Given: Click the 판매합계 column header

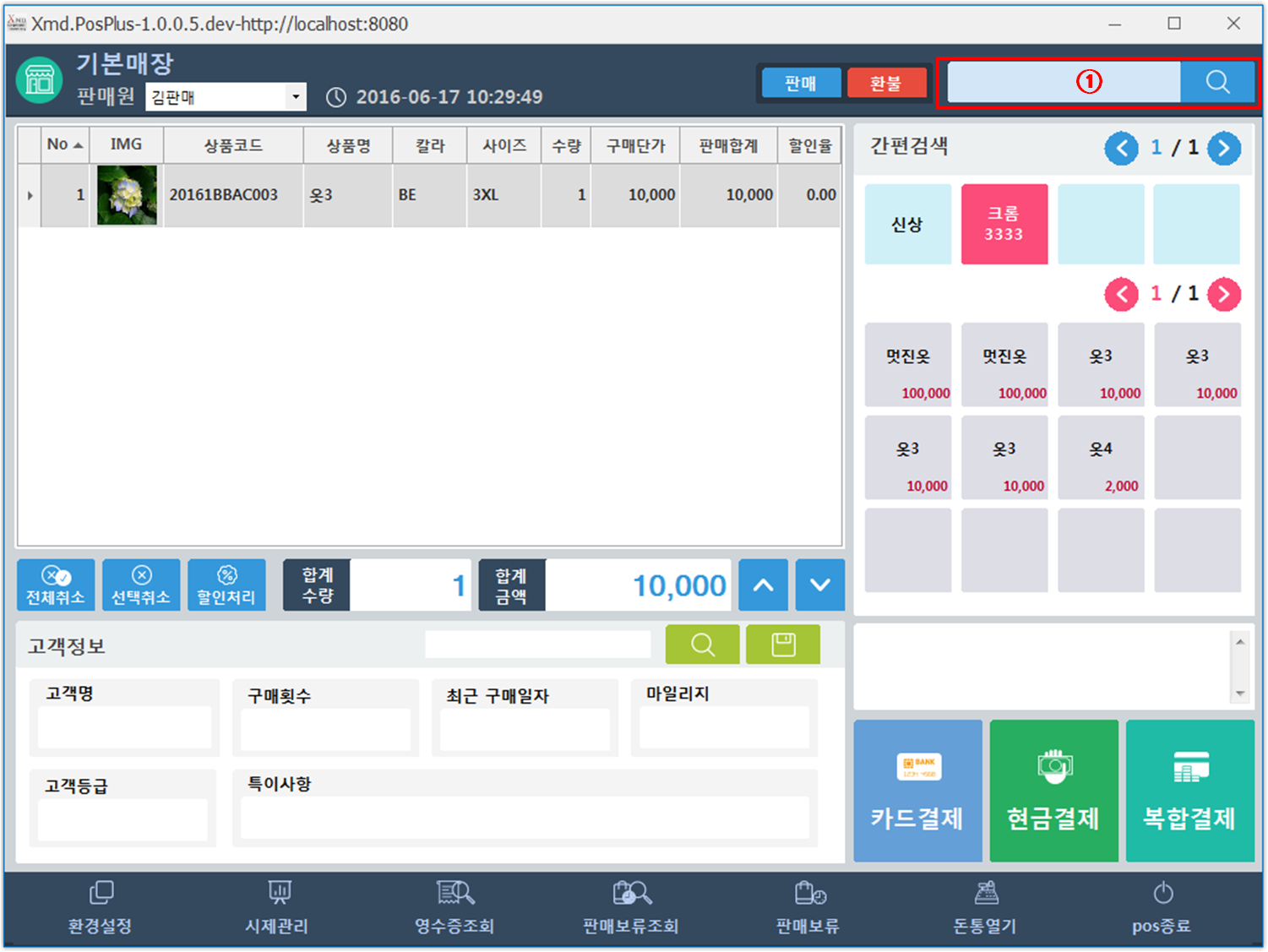Looking at the screenshot, I should [x=728, y=145].
